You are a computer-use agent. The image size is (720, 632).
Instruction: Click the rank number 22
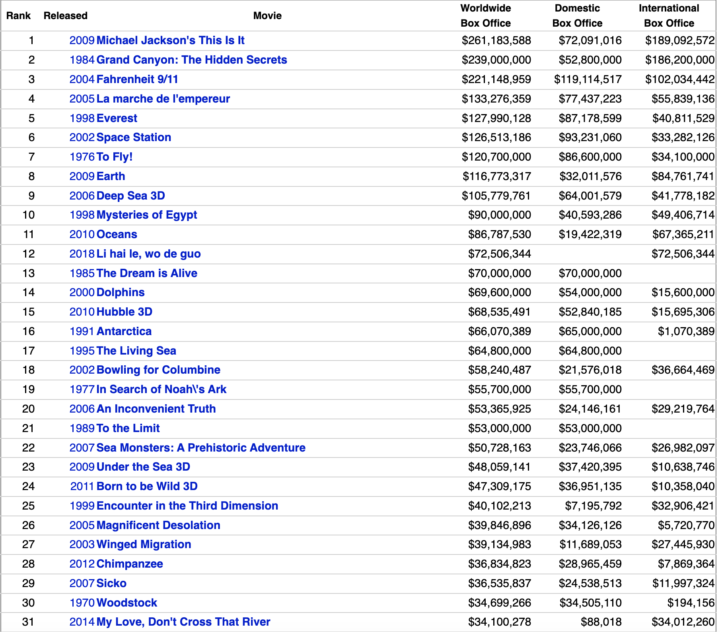(x=28, y=448)
